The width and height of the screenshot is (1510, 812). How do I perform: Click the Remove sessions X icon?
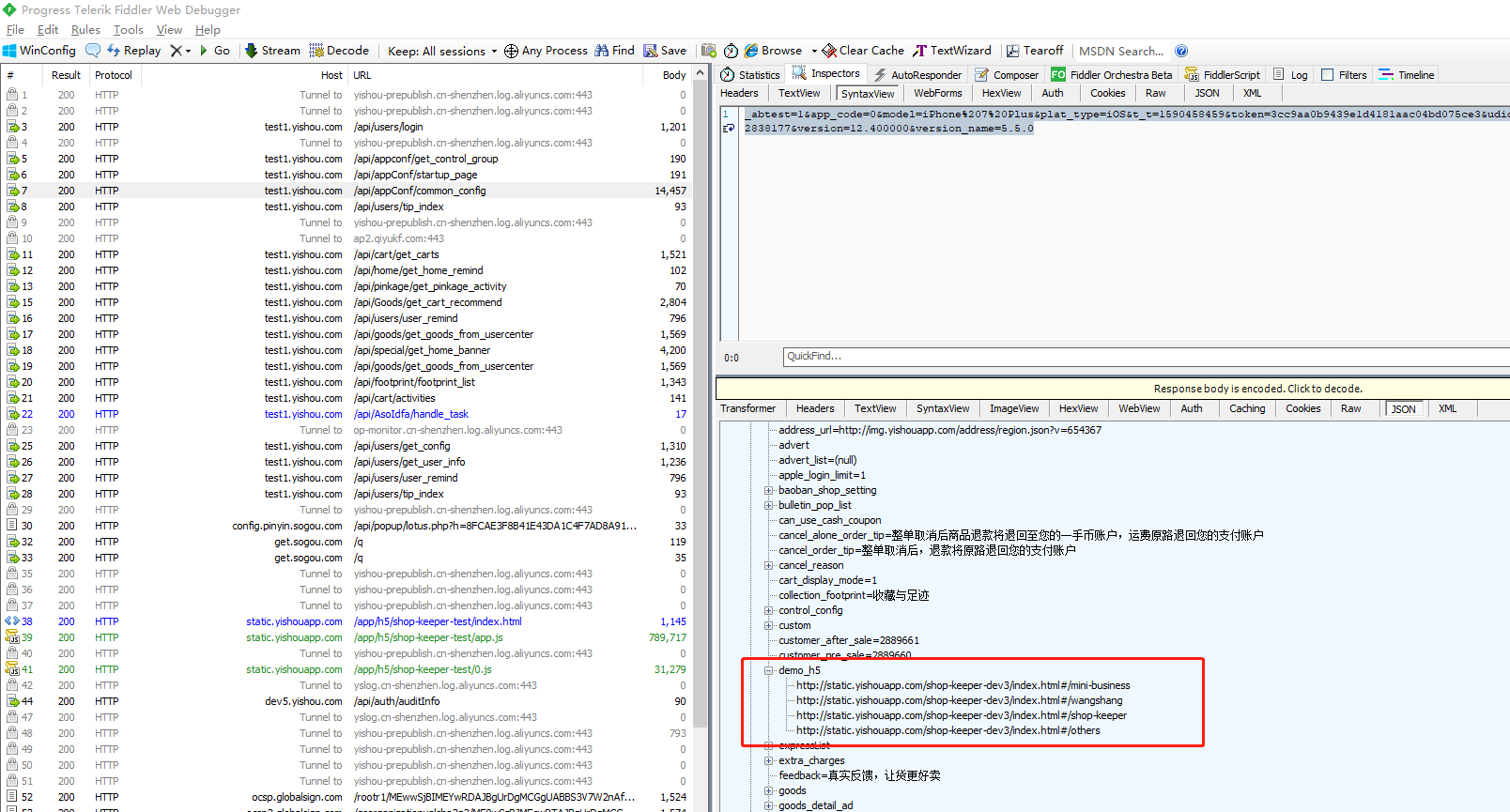click(176, 51)
